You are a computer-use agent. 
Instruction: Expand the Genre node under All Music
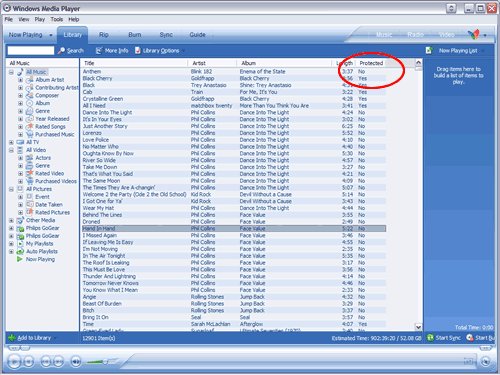tap(20, 111)
